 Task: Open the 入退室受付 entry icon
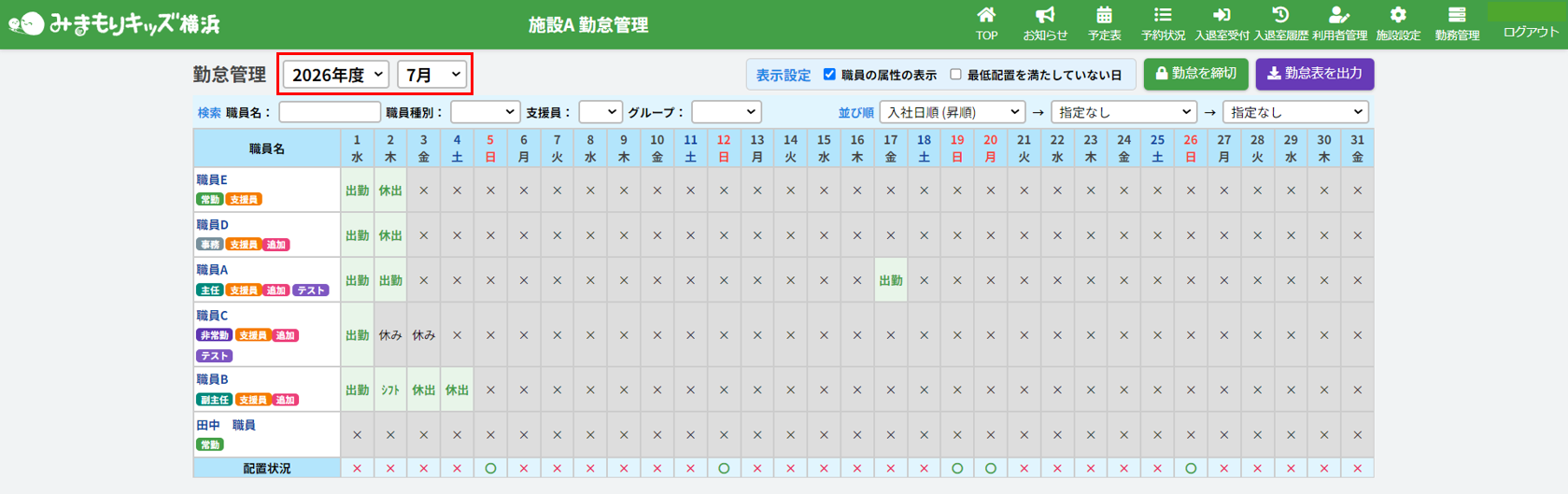pos(1222,23)
